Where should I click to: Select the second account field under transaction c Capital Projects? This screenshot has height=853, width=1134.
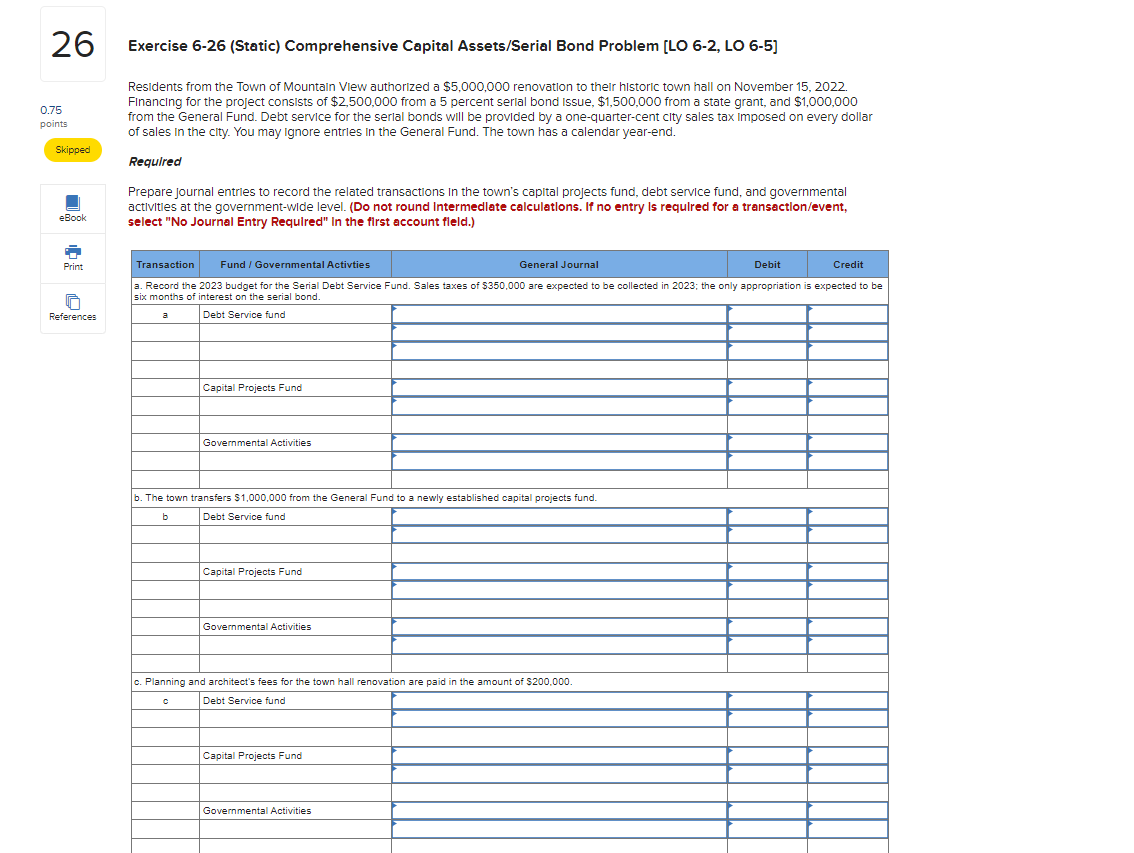tap(560, 774)
